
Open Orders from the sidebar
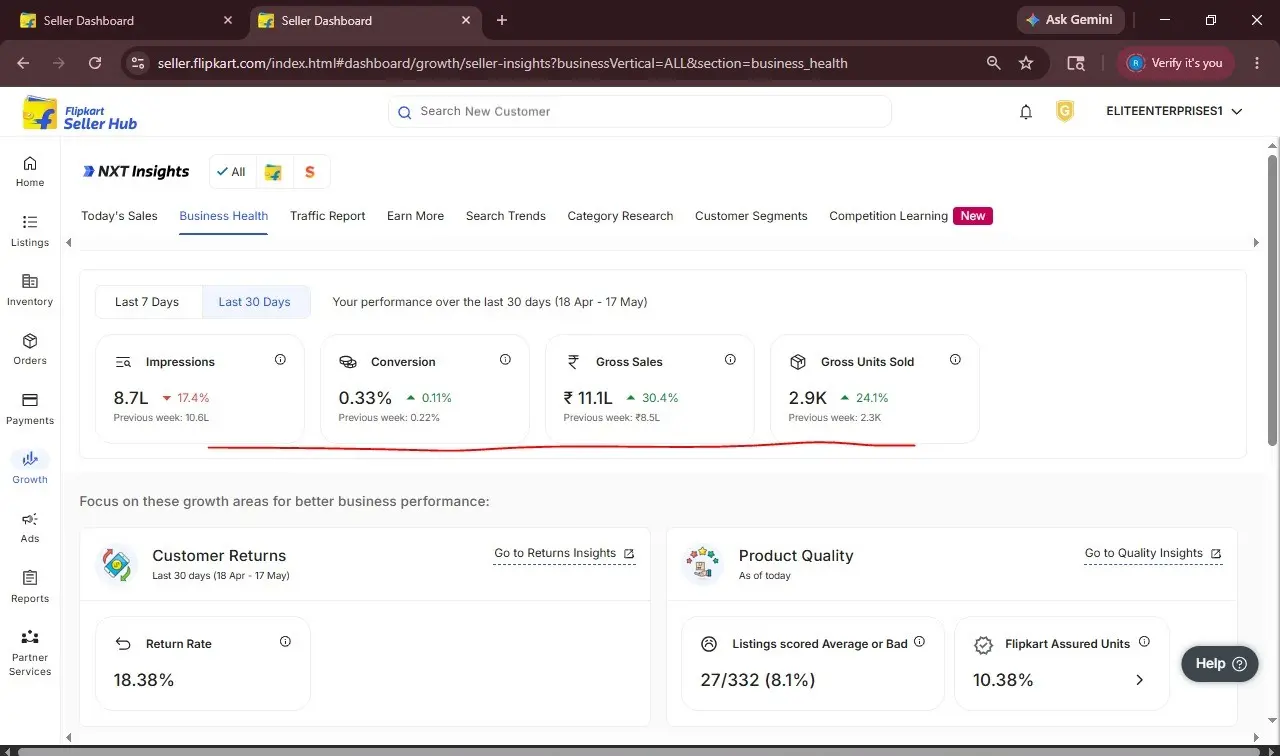[x=30, y=349]
